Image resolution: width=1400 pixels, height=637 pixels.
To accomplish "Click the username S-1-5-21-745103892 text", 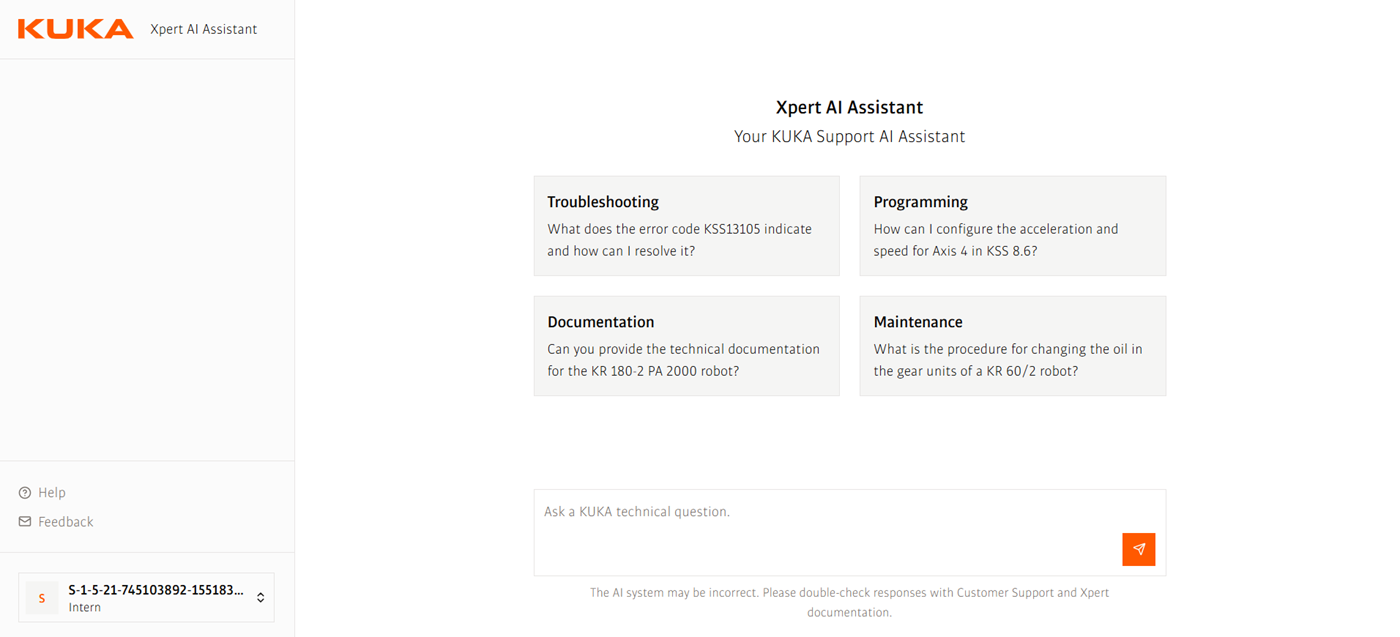I will pyautogui.click(x=156, y=590).
